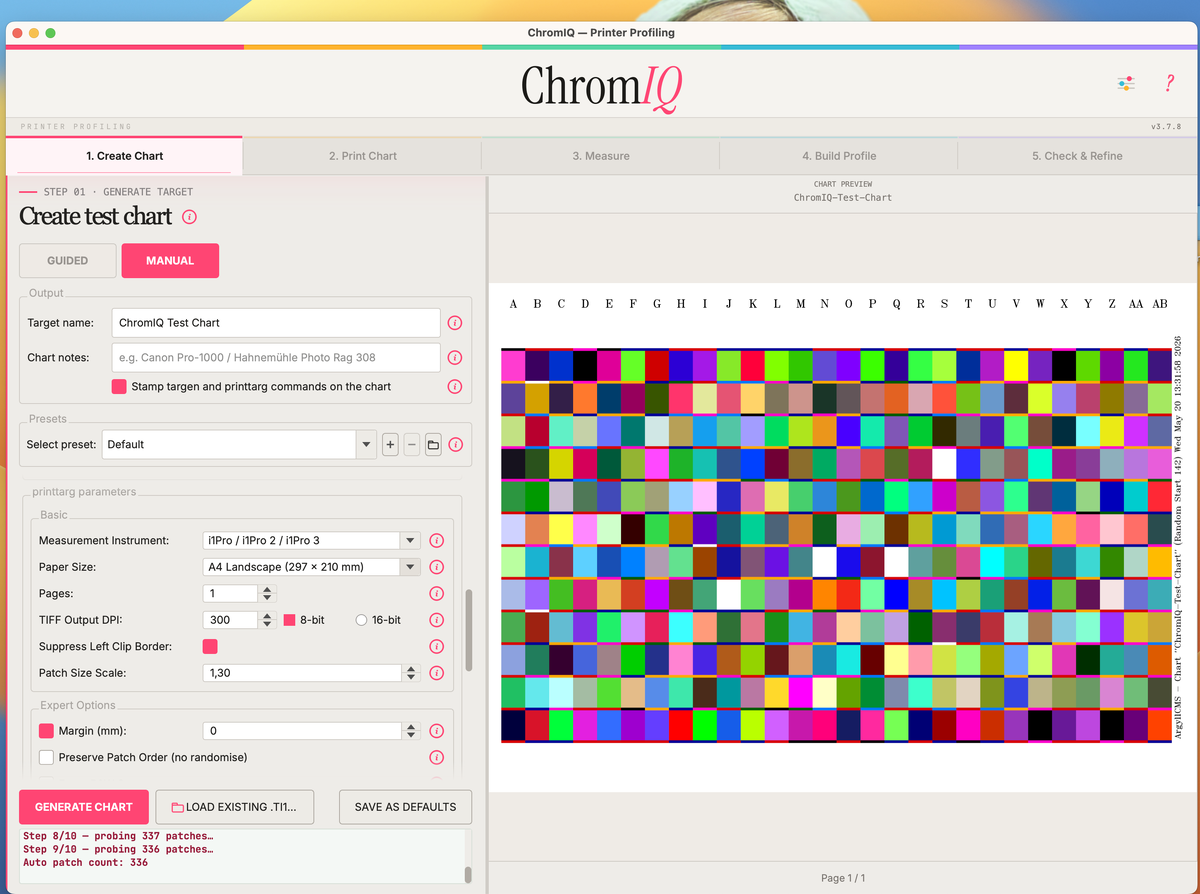
Task: Show info icon for Preserve Patch Order
Action: click(x=437, y=757)
